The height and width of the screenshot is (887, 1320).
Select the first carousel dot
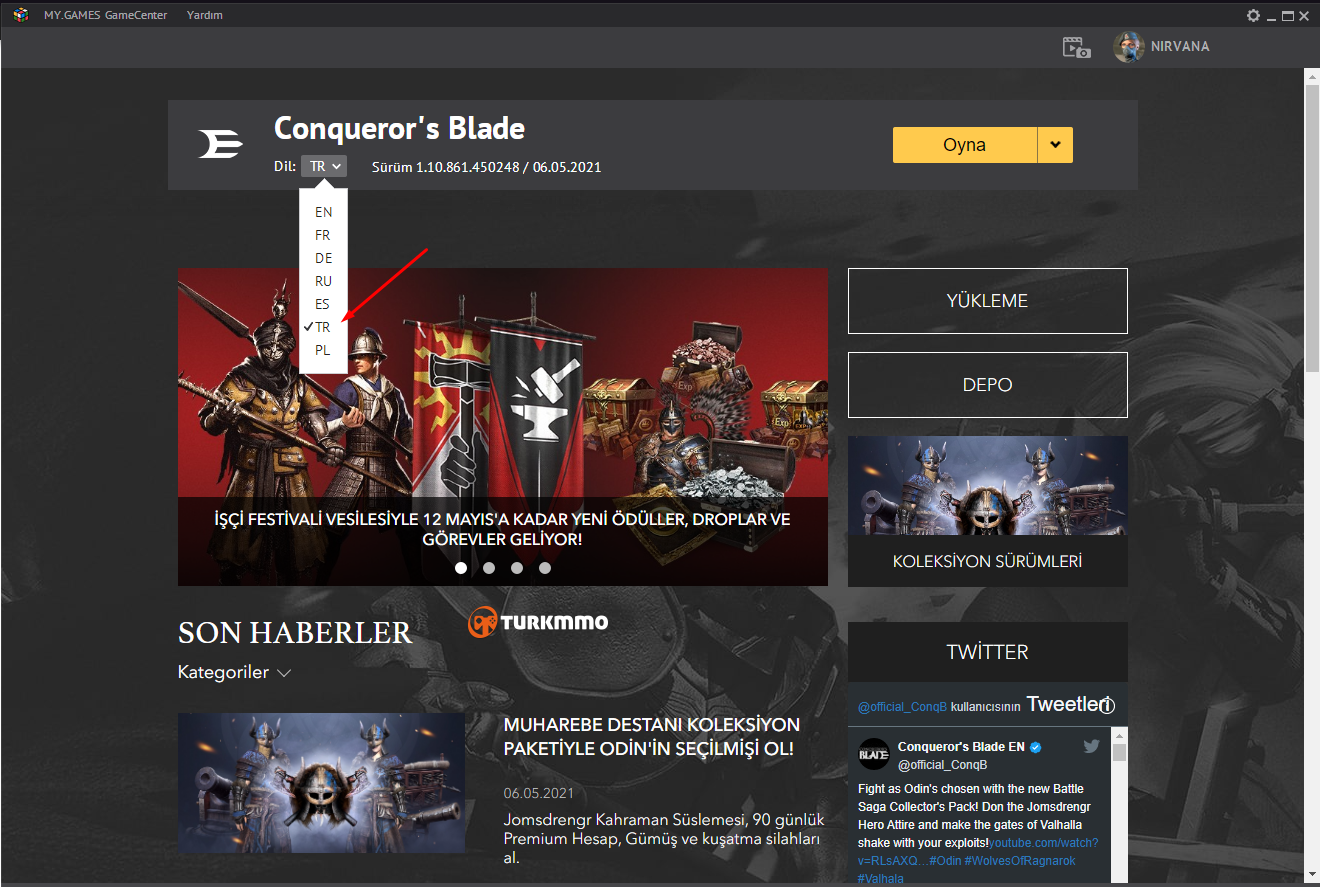tap(461, 568)
